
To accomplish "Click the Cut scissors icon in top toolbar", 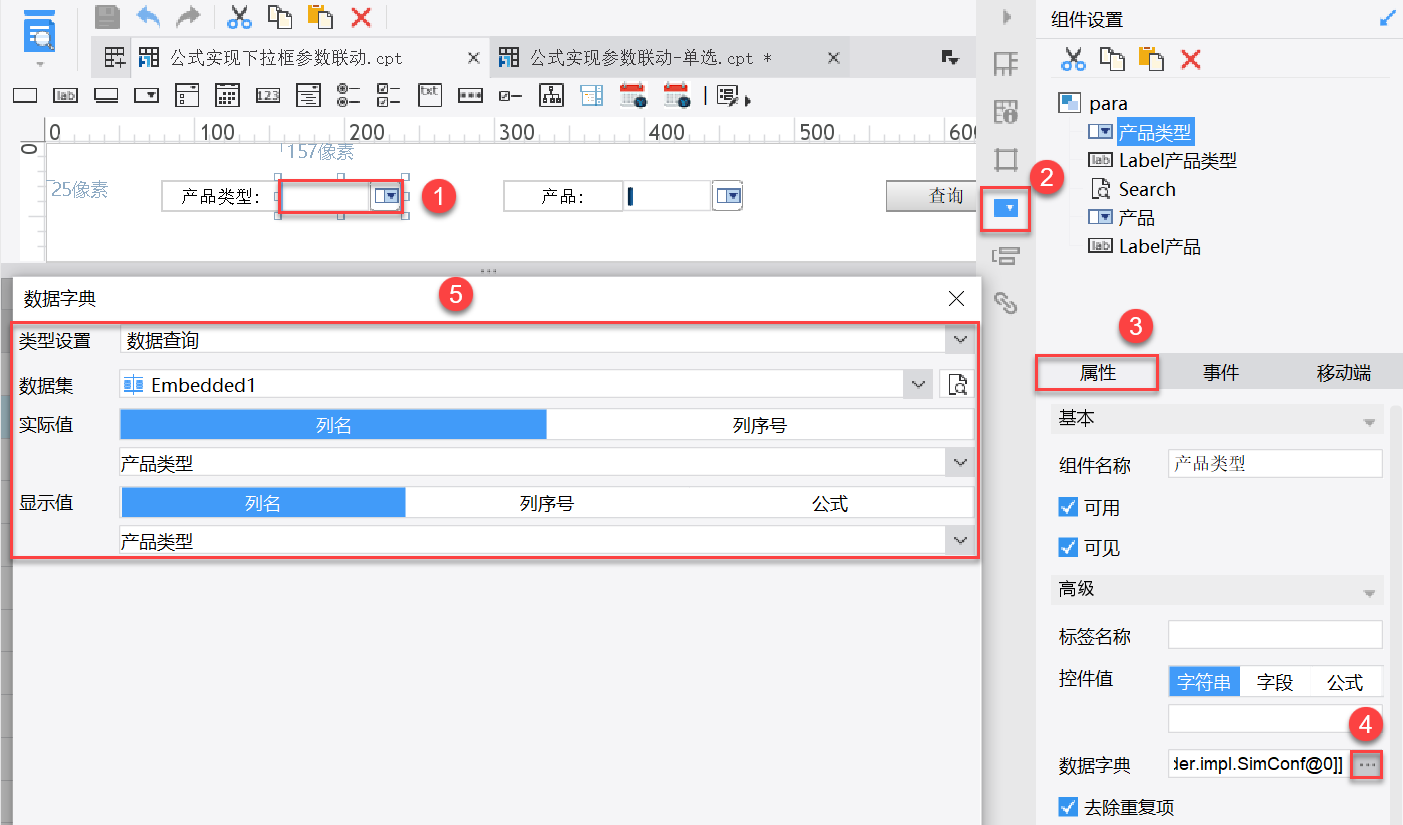I will point(239,16).
